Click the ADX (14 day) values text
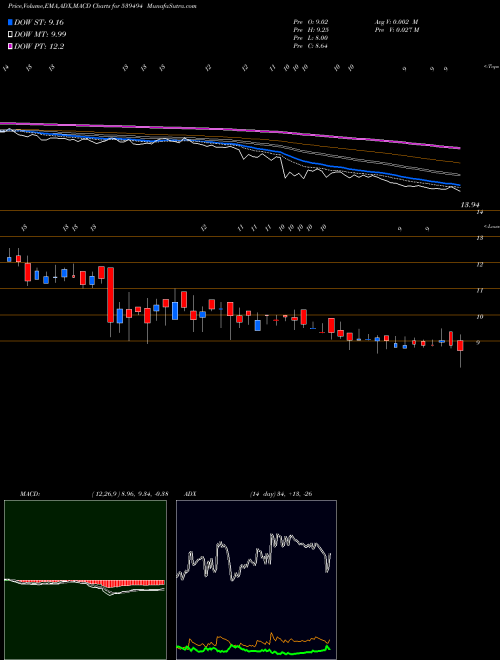 280,494
